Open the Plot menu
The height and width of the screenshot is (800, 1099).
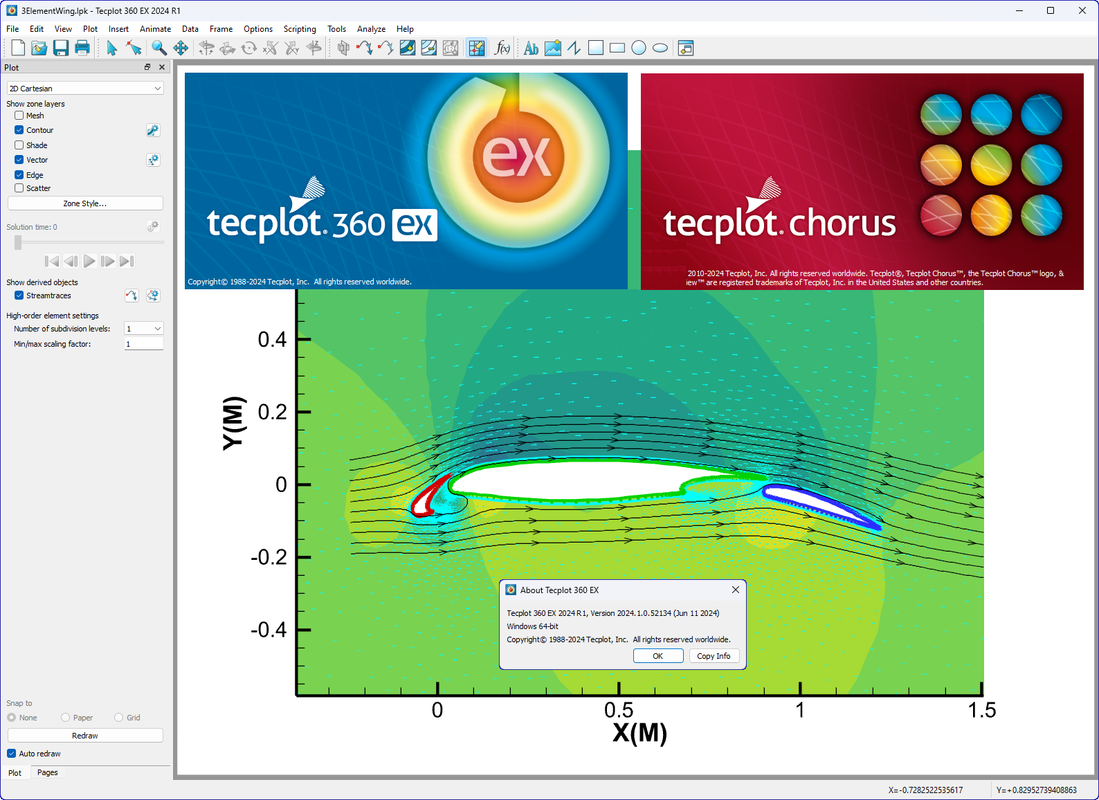(90, 29)
